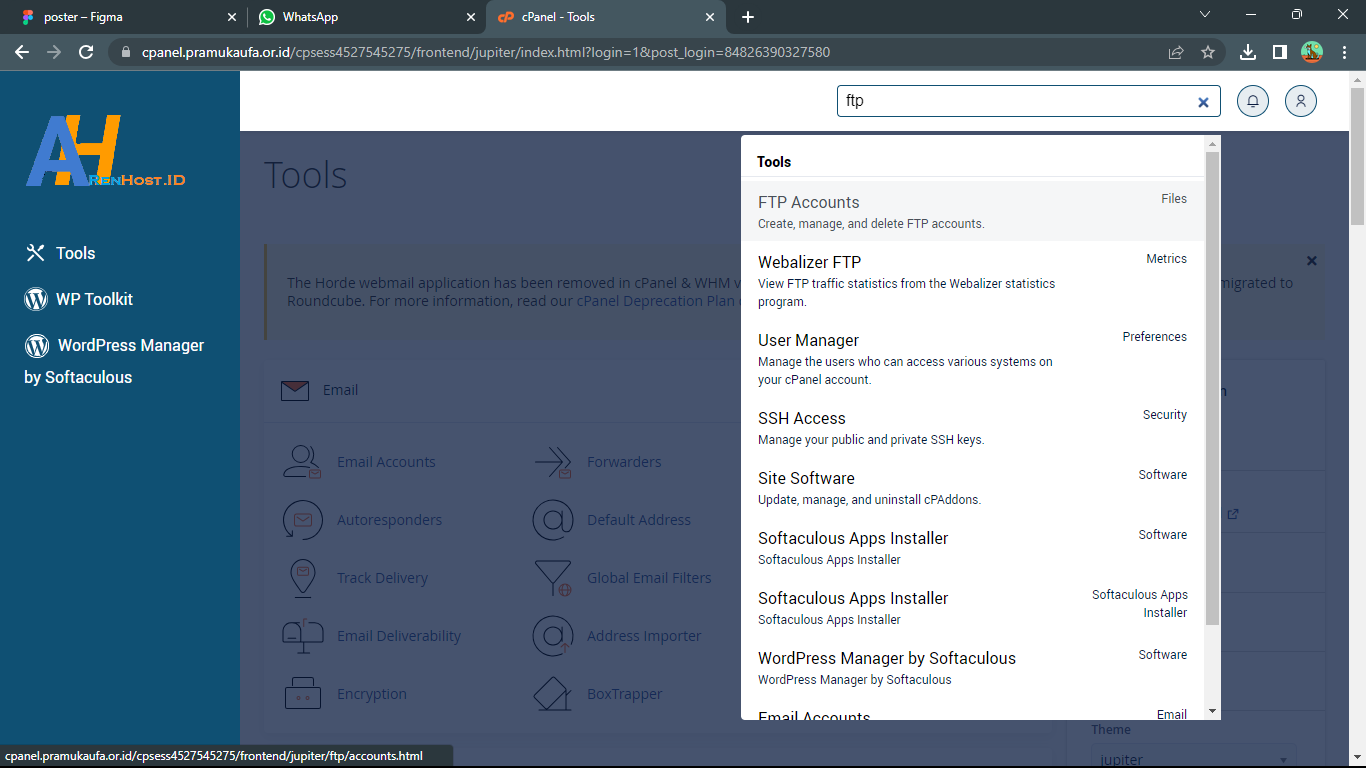Open the notifications bell
The height and width of the screenshot is (769, 1366).
(x=1253, y=101)
